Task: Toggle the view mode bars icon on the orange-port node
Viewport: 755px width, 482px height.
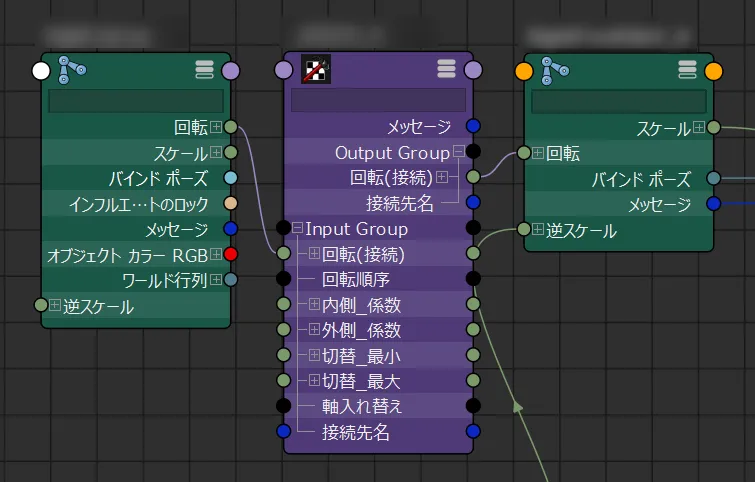Action: coord(687,70)
